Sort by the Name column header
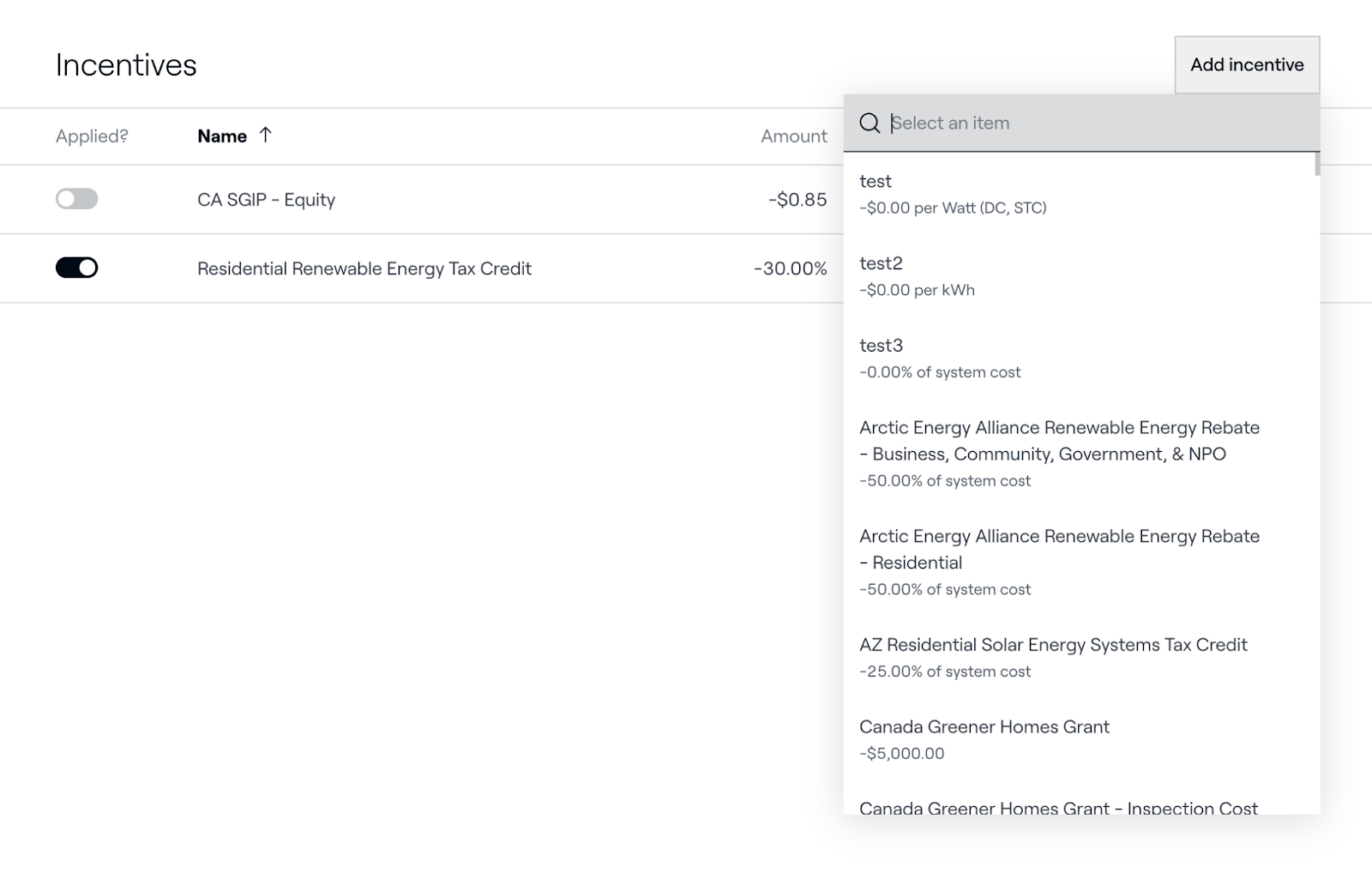1372x885 pixels. 222,136
